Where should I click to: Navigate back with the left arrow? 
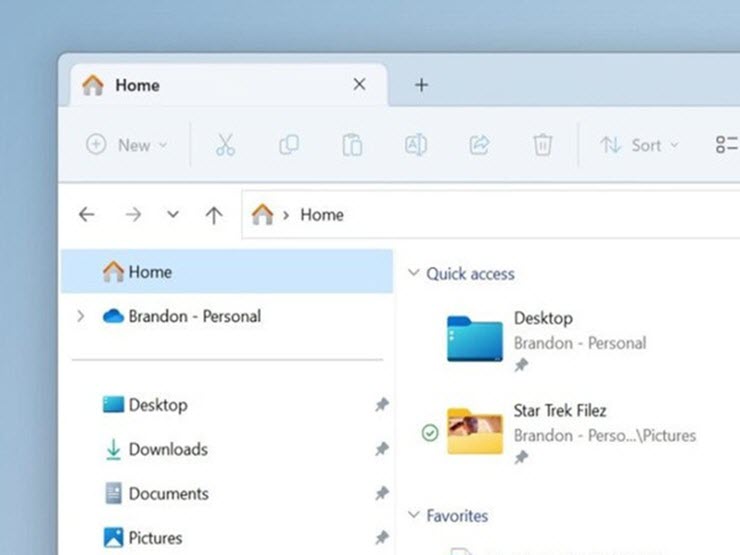point(87,215)
